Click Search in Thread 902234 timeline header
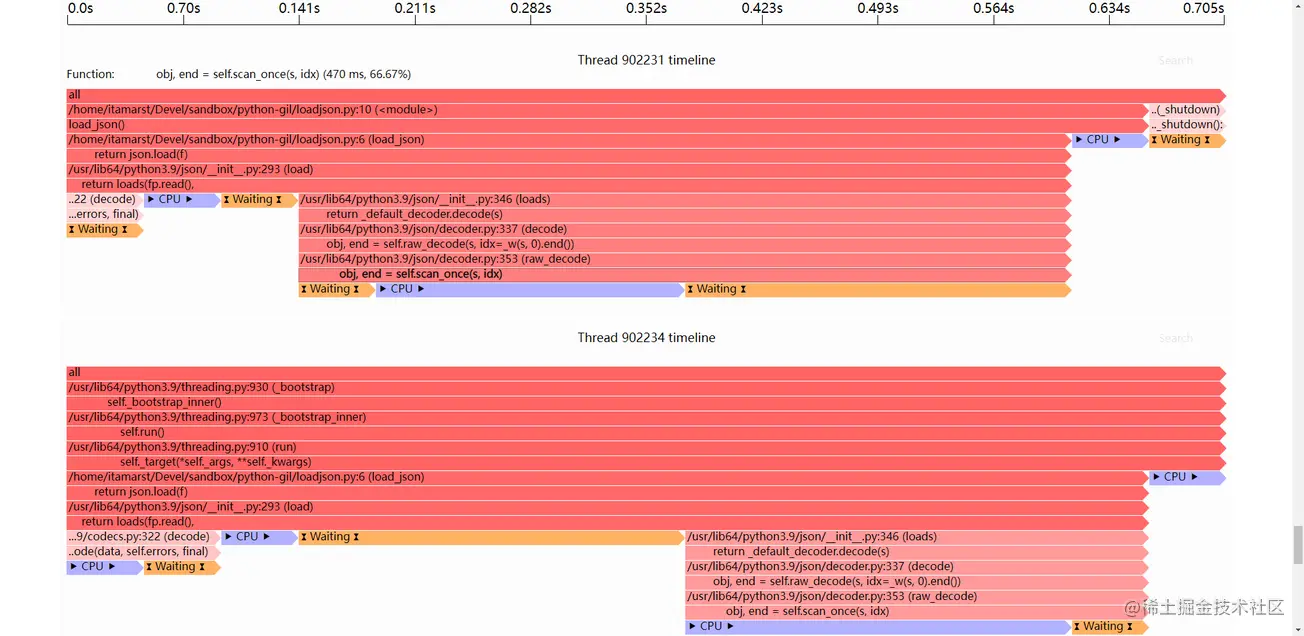 click(1175, 339)
